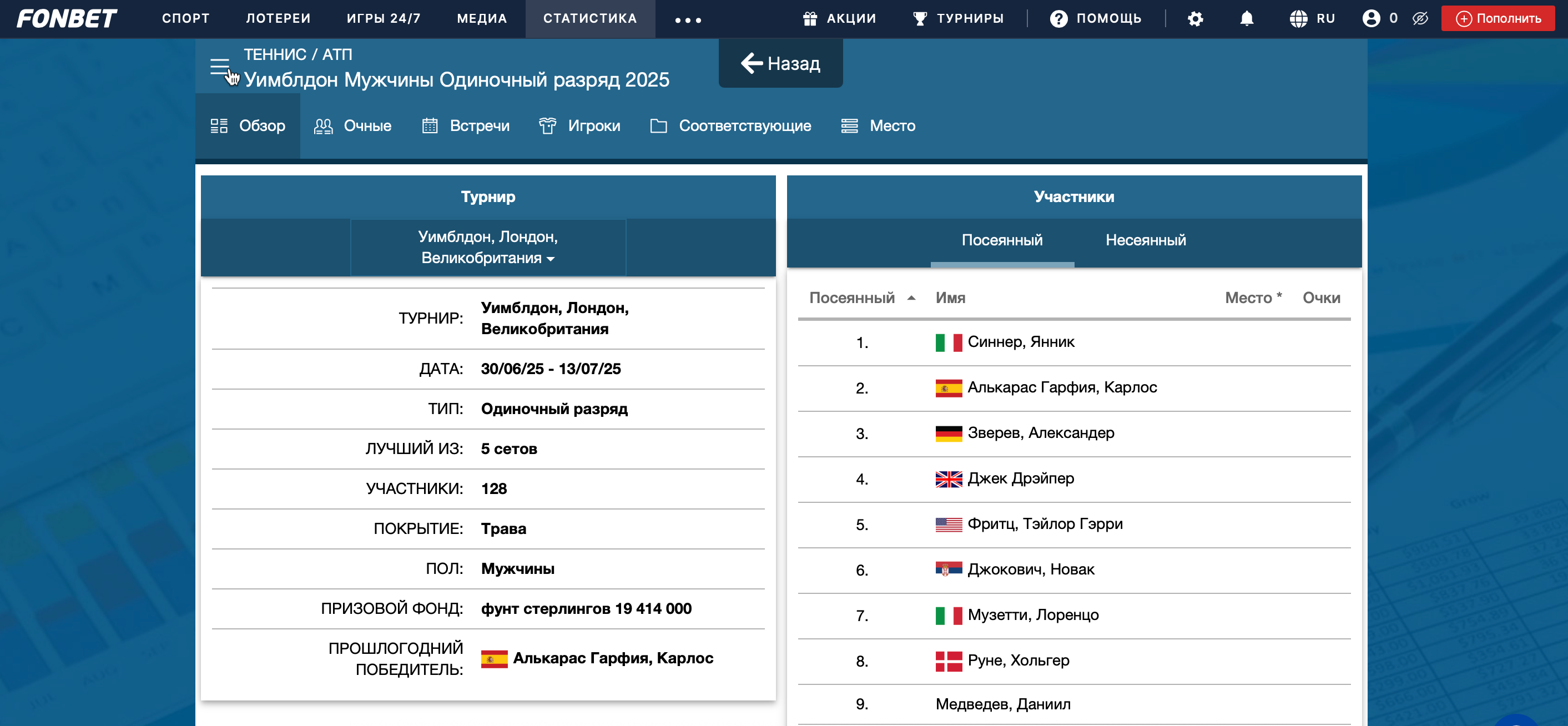Click Germany flag next to Зверев

pyautogui.click(x=949, y=433)
